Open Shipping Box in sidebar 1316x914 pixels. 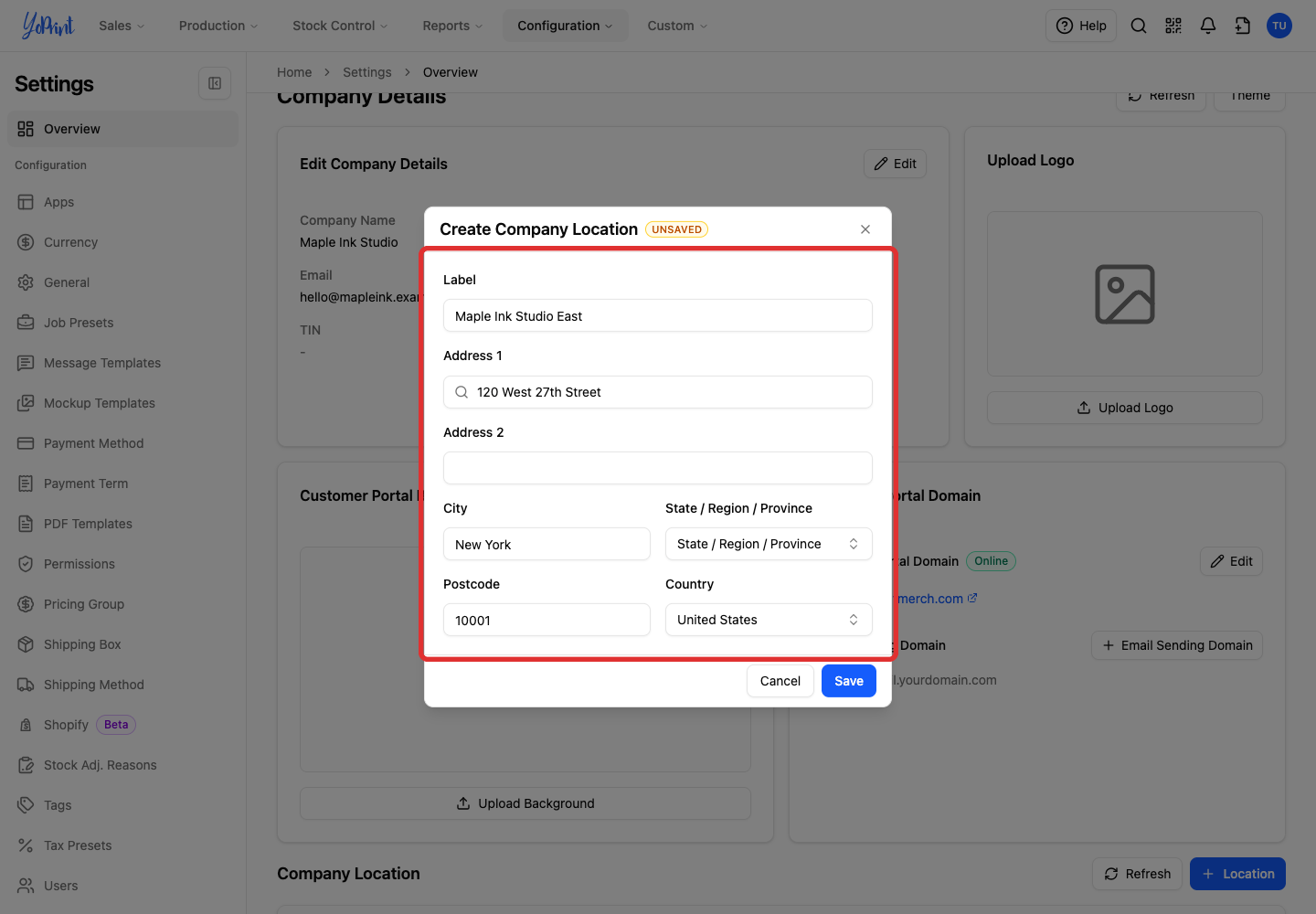coord(122,644)
